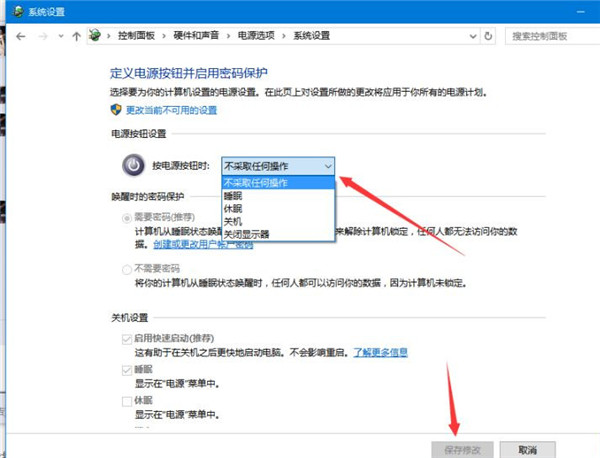This screenshot has height=458, width=600.
Task: Click the power button icon
Action: pyautogui.click(x=132, y=165)
